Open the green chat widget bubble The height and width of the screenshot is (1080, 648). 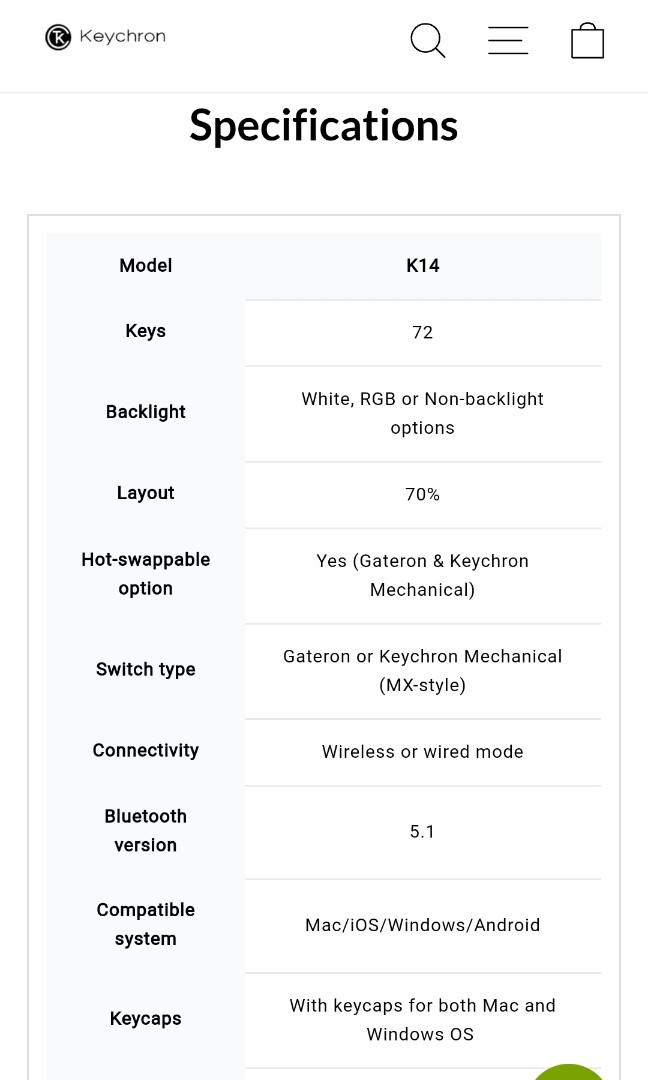(x=569, y=1075)
